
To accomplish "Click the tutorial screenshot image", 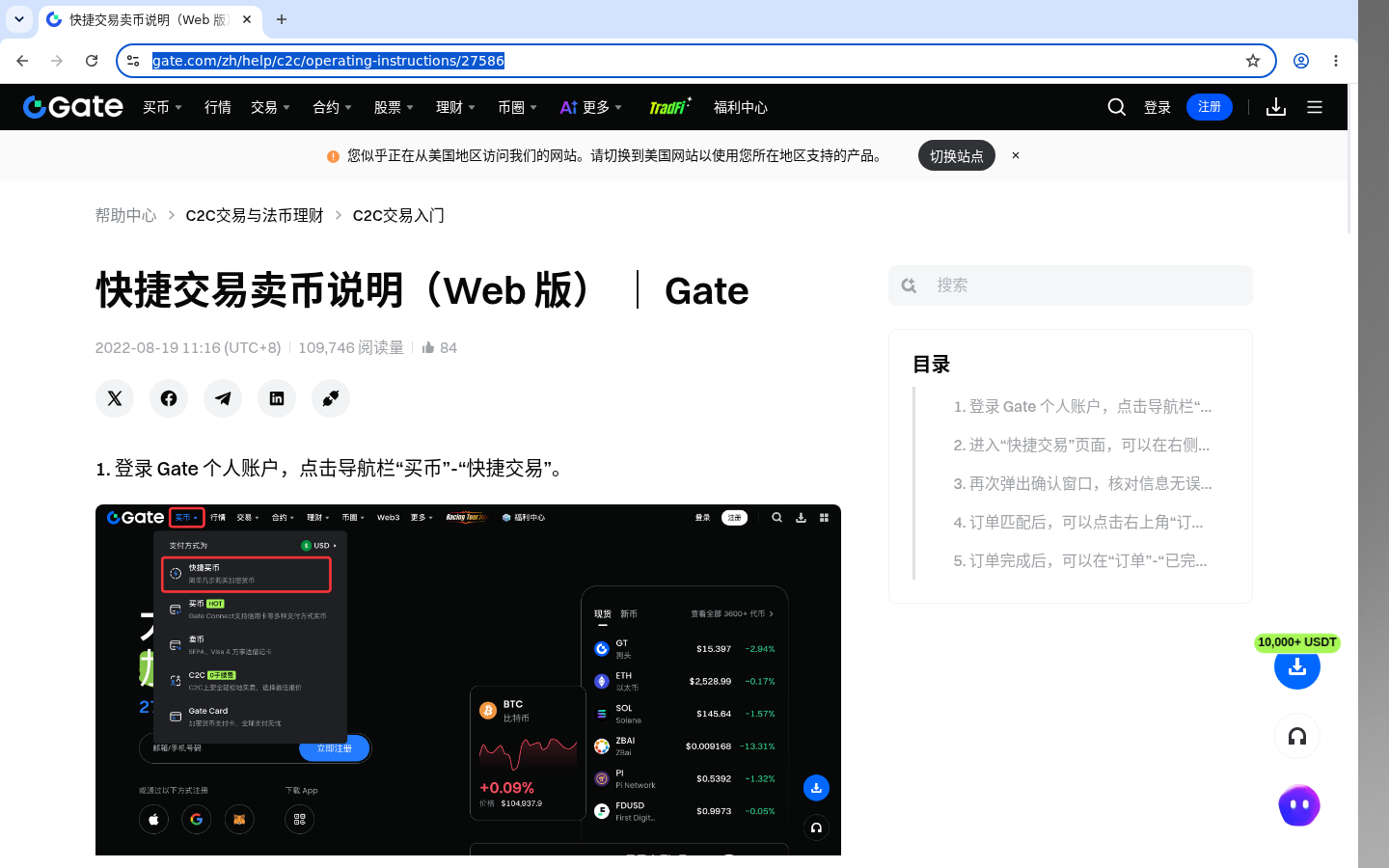I will point(468,680).
